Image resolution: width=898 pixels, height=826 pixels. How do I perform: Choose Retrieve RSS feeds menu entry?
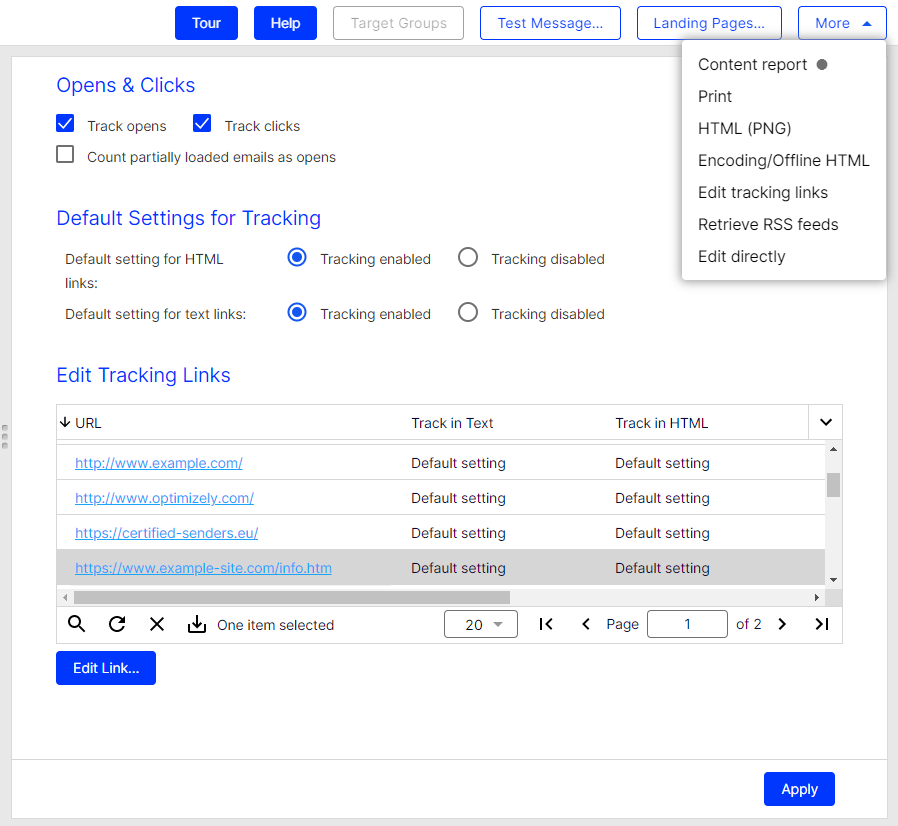pos(768,225)
